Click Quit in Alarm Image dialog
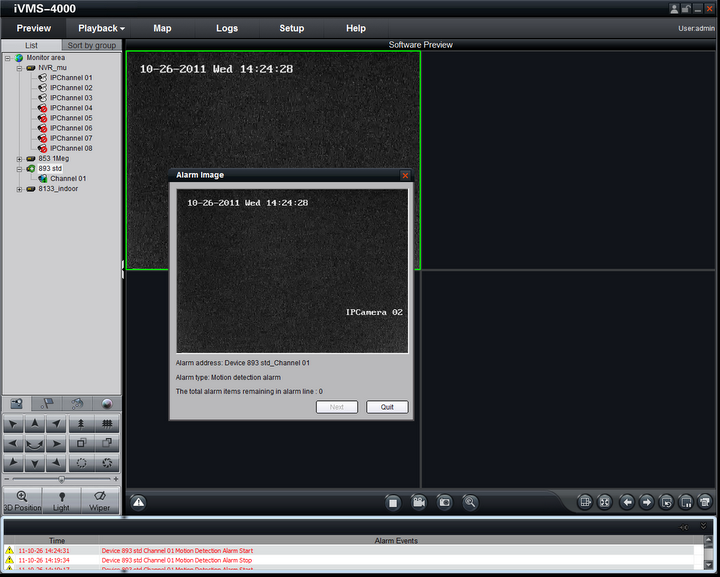 tap(387, 407)
